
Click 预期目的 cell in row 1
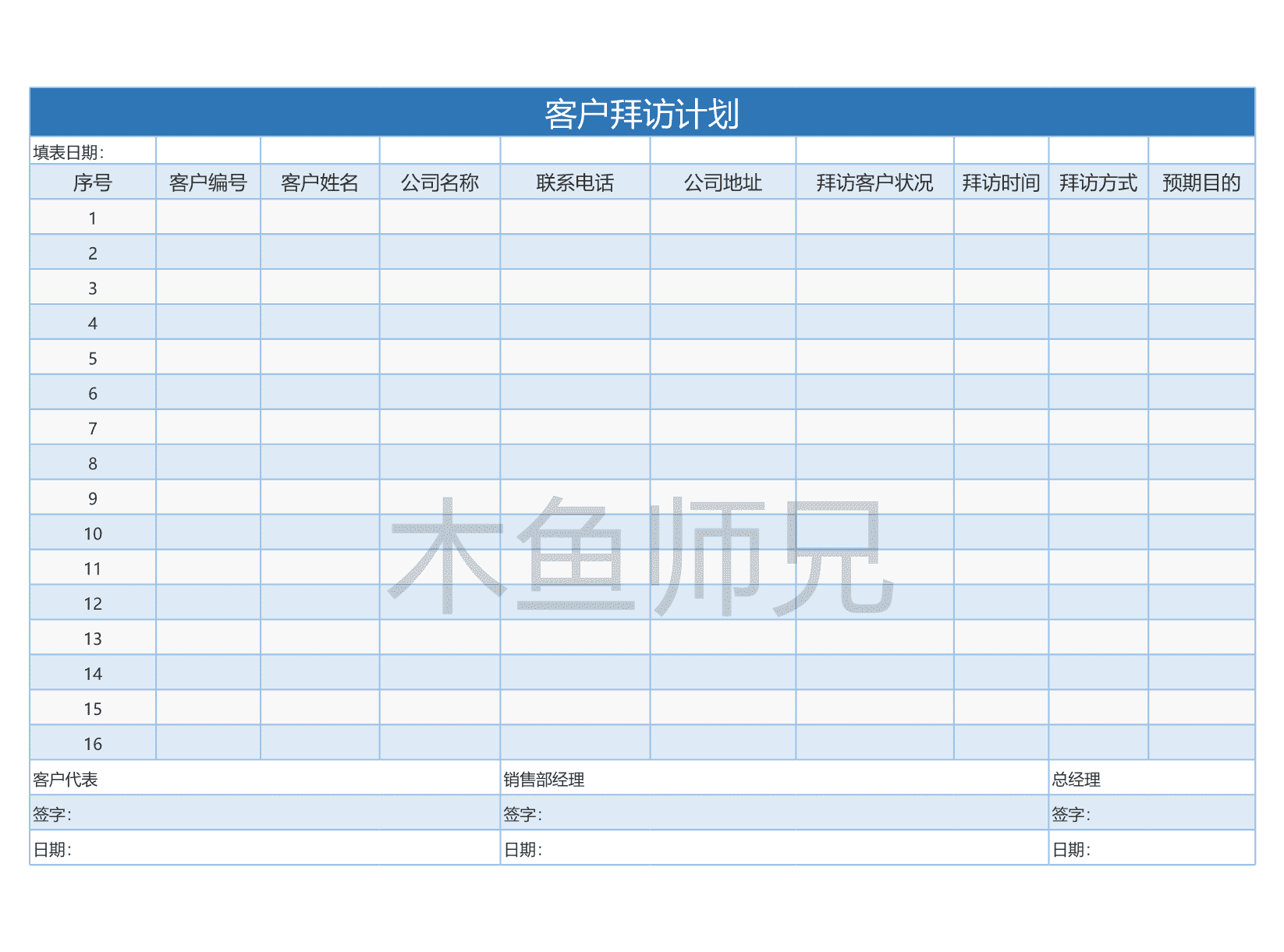tap(1201, 217)
